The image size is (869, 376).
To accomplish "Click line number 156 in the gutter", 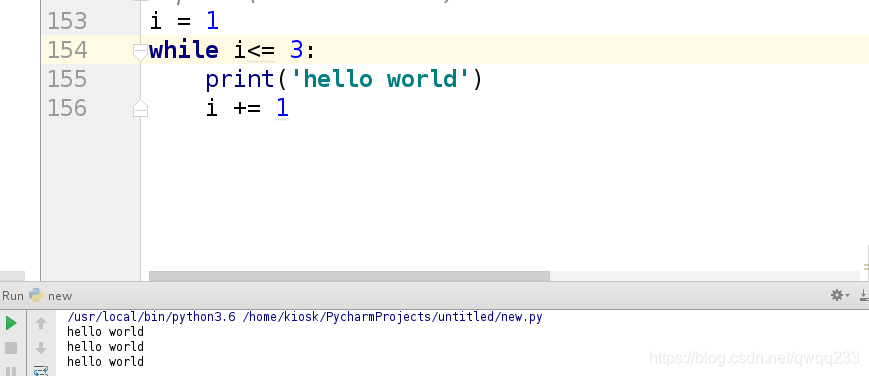I will pyautogui.click(x=67, y=108).
